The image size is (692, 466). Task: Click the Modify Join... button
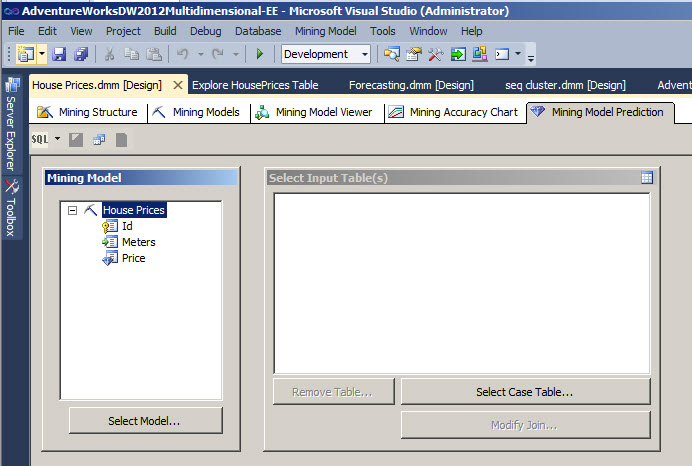point(525,425)
